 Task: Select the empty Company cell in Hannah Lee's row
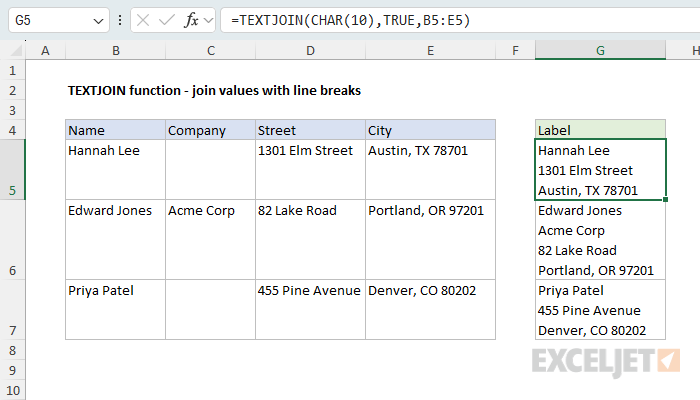point(211,170)
